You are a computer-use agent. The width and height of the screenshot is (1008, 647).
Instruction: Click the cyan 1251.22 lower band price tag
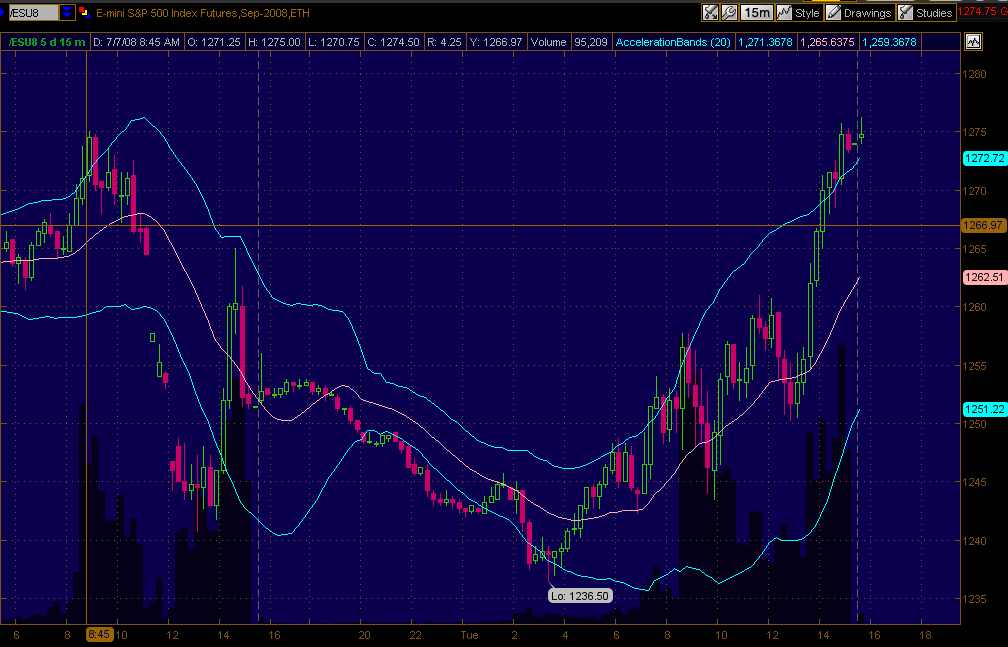tap(985, 409)
